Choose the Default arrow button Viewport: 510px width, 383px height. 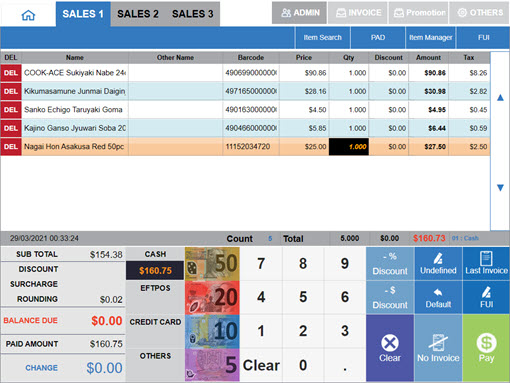[438, 297]
